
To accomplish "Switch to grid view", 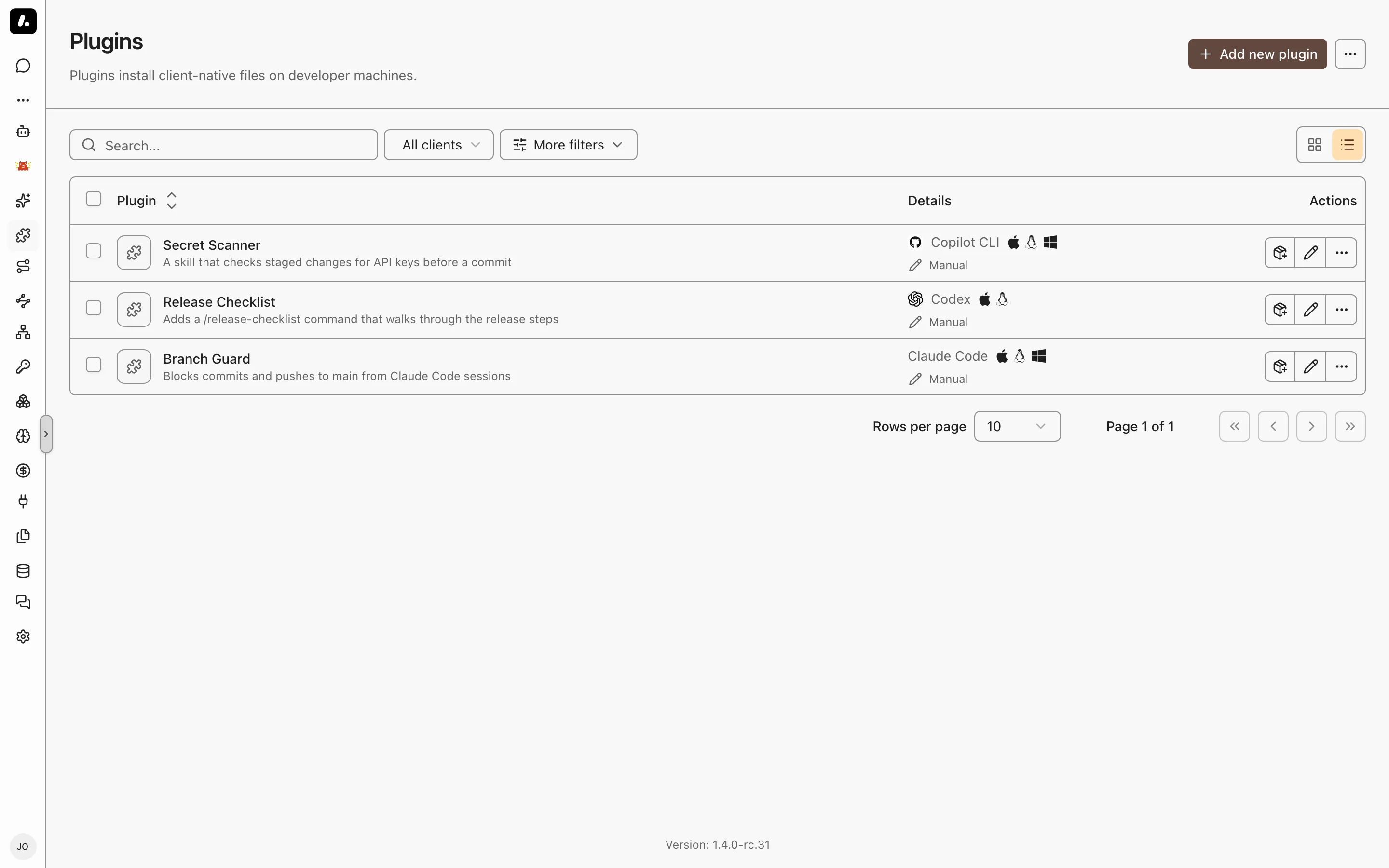I will [x=1314, y=145].
